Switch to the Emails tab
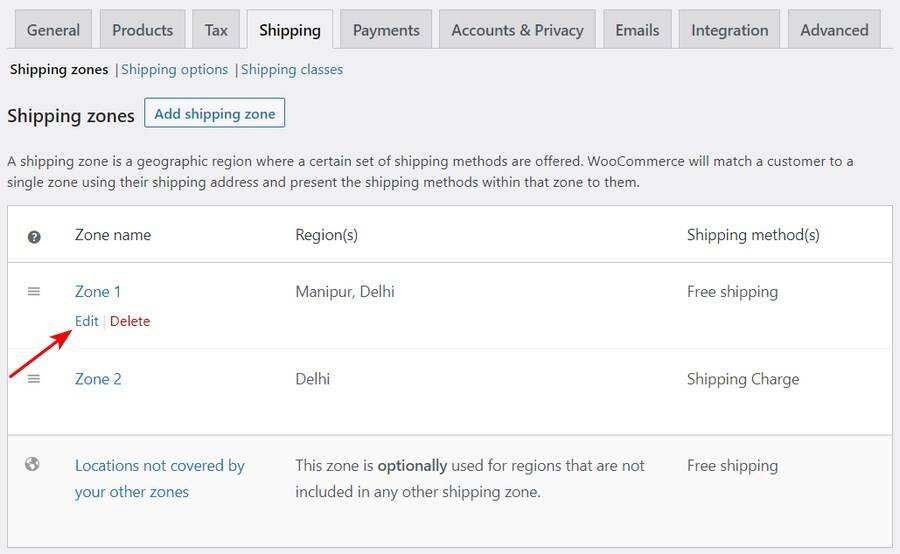Viewport: 900px width, 554px height. (x=637, y=30)
